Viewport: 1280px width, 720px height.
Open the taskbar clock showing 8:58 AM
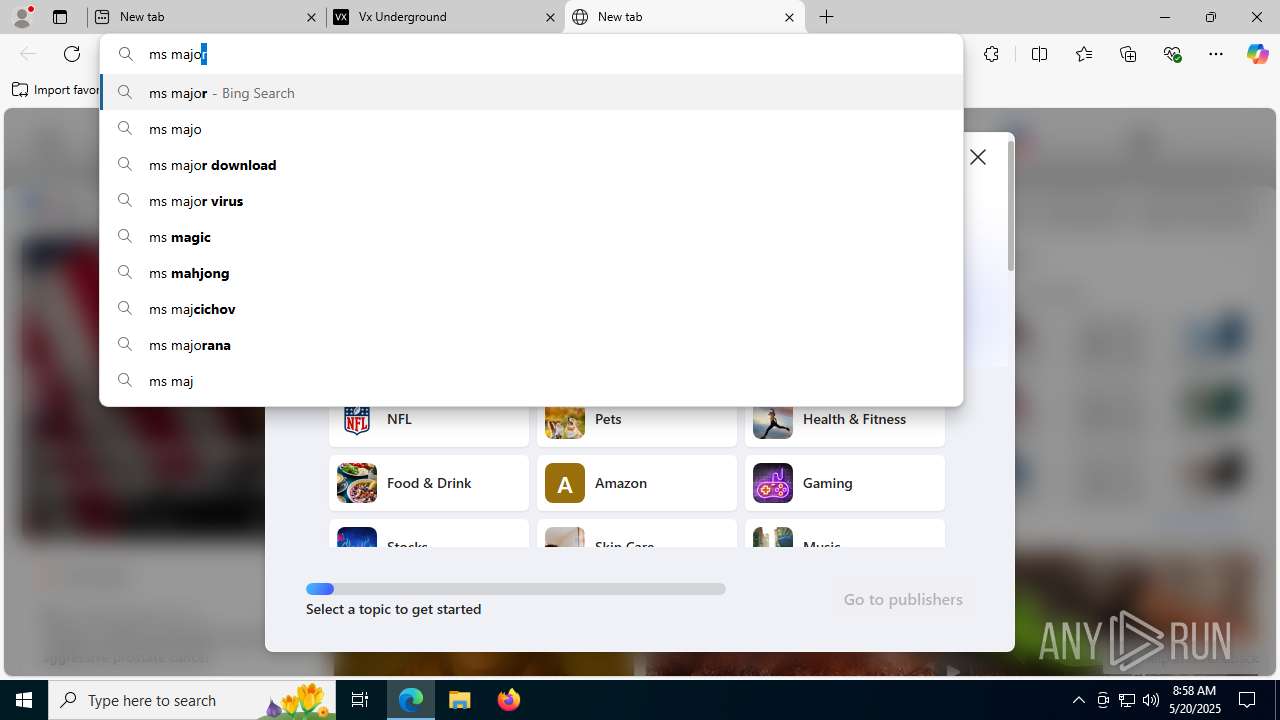point(1194,700)
